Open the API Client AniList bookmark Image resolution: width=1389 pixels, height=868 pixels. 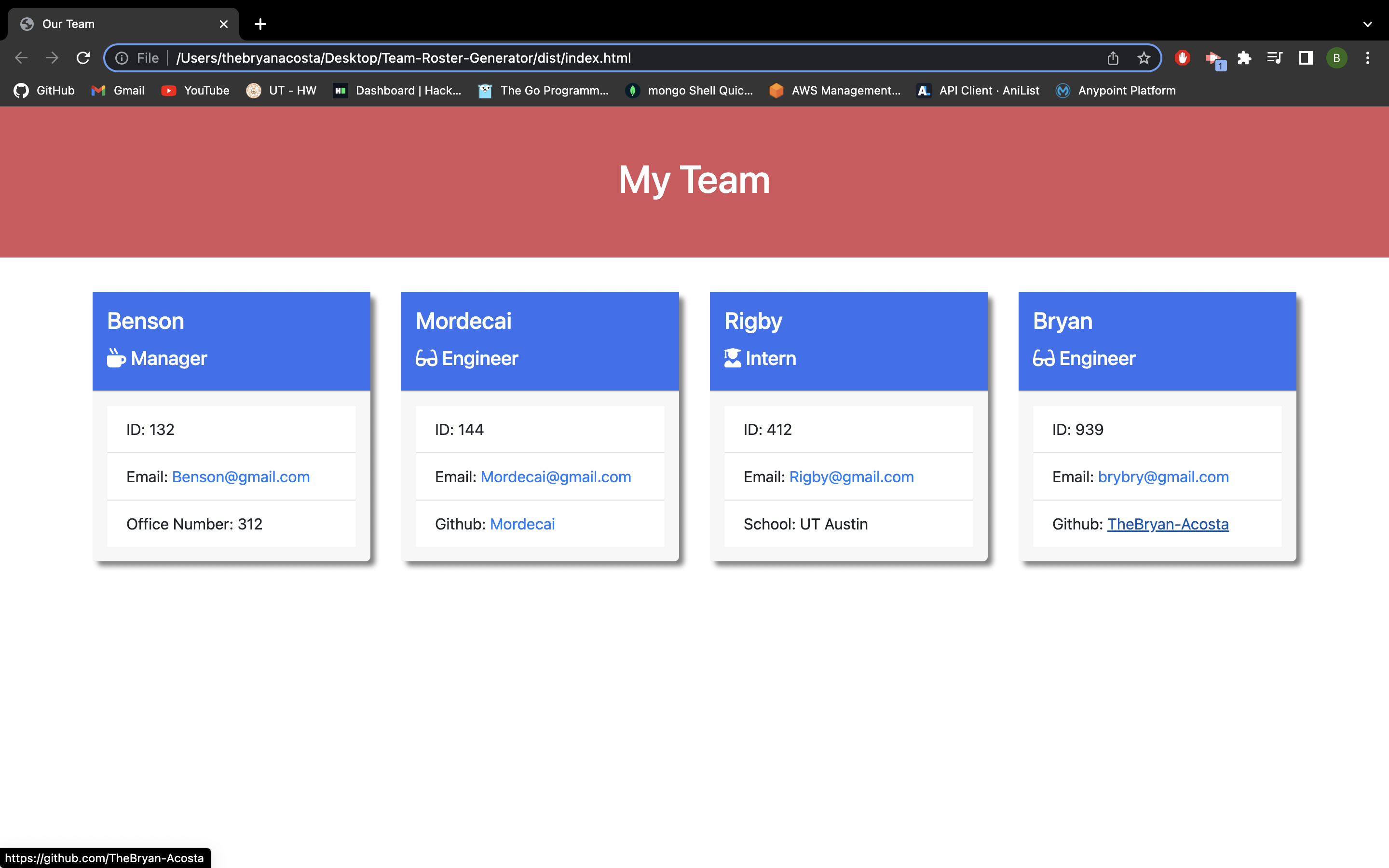coord(978,90)
